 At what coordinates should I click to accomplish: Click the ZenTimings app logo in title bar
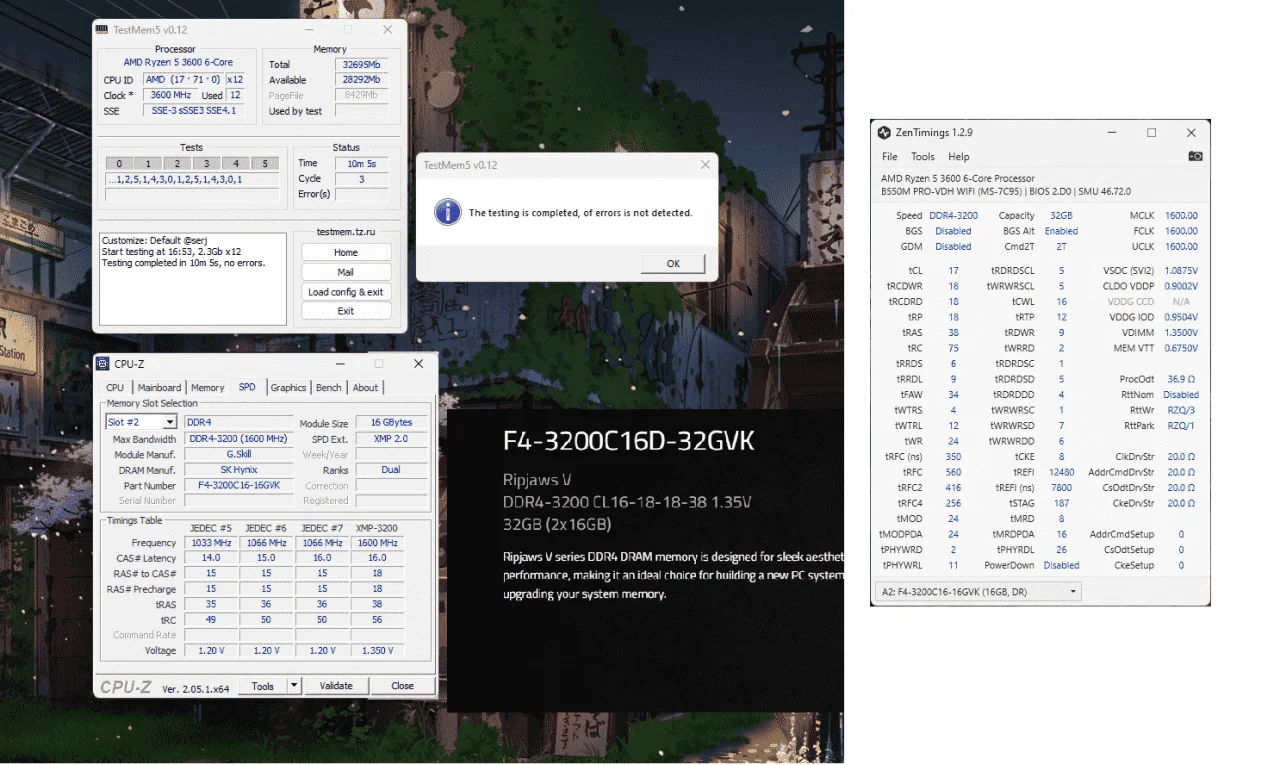884,133
